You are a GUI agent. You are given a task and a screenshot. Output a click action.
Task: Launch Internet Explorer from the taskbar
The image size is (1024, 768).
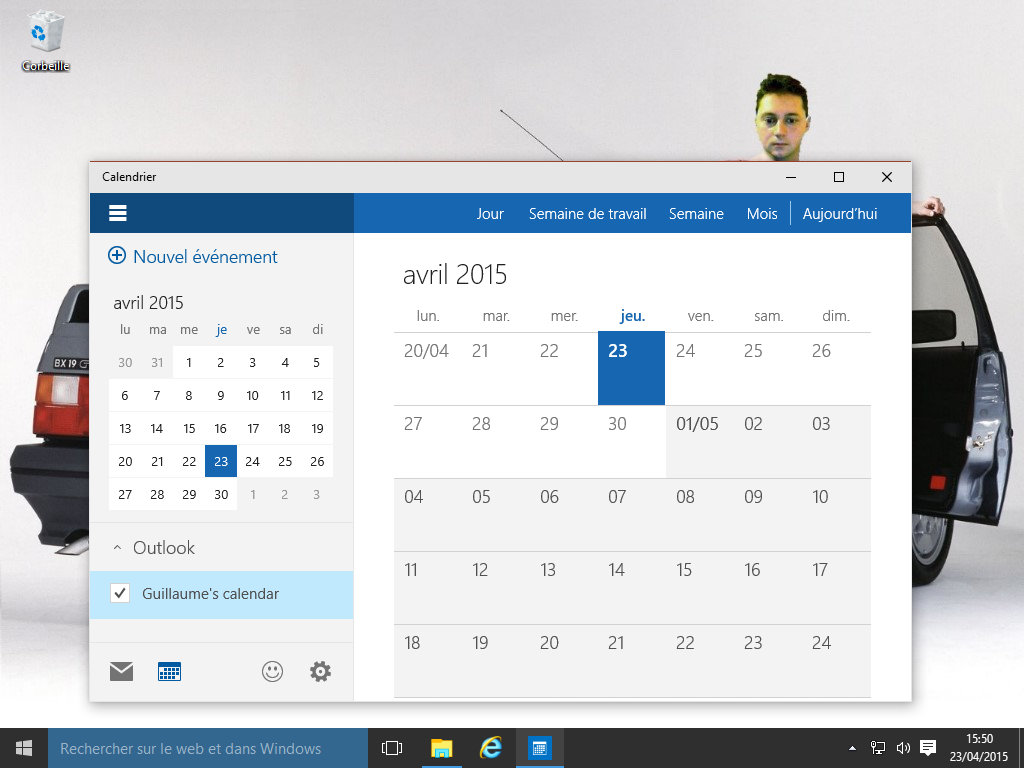490,748
